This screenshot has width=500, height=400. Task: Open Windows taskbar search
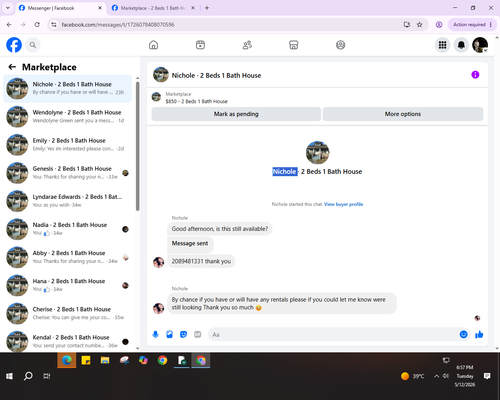click(28, 376)
